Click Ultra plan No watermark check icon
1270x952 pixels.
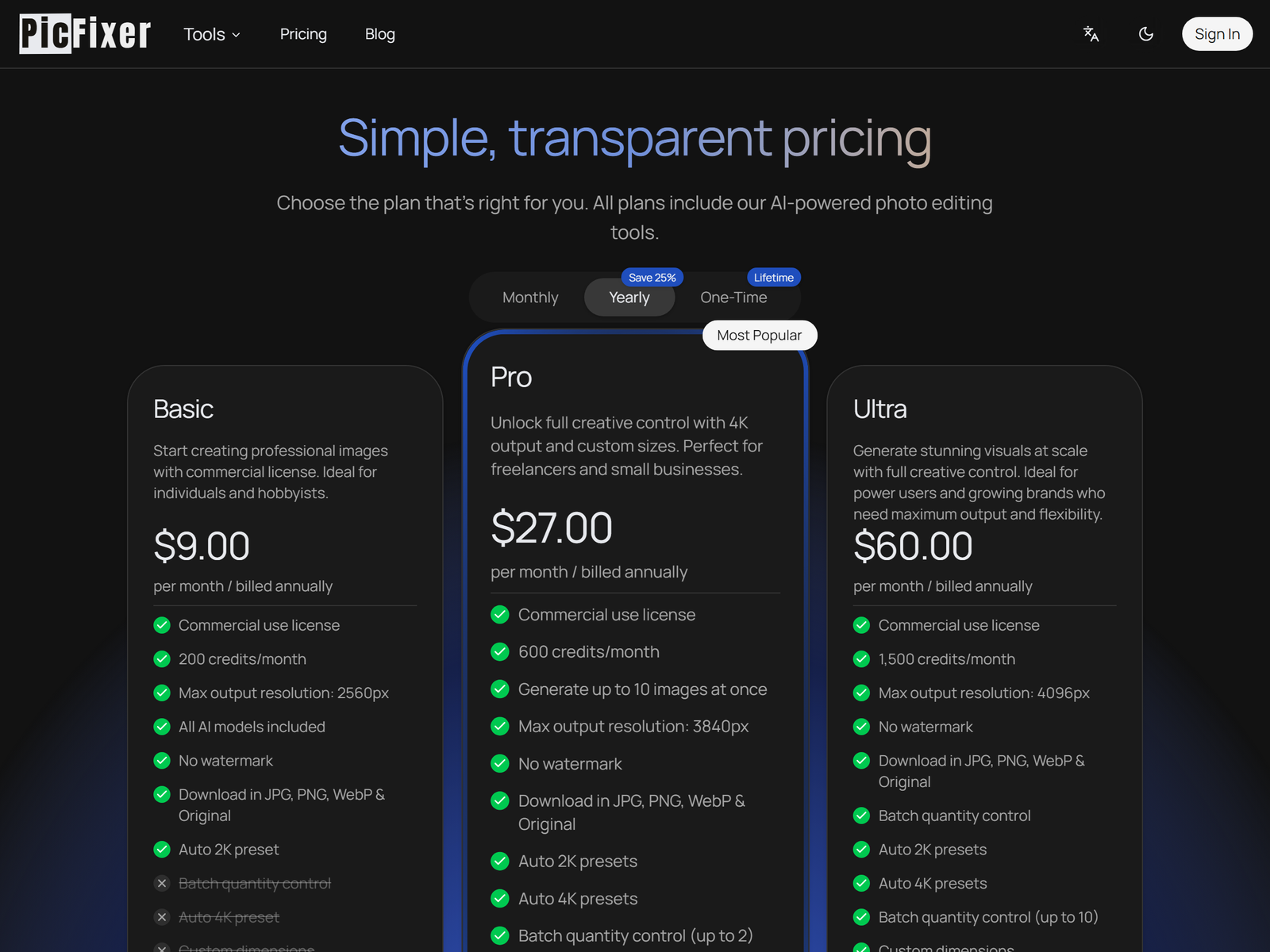click(862, 727)
